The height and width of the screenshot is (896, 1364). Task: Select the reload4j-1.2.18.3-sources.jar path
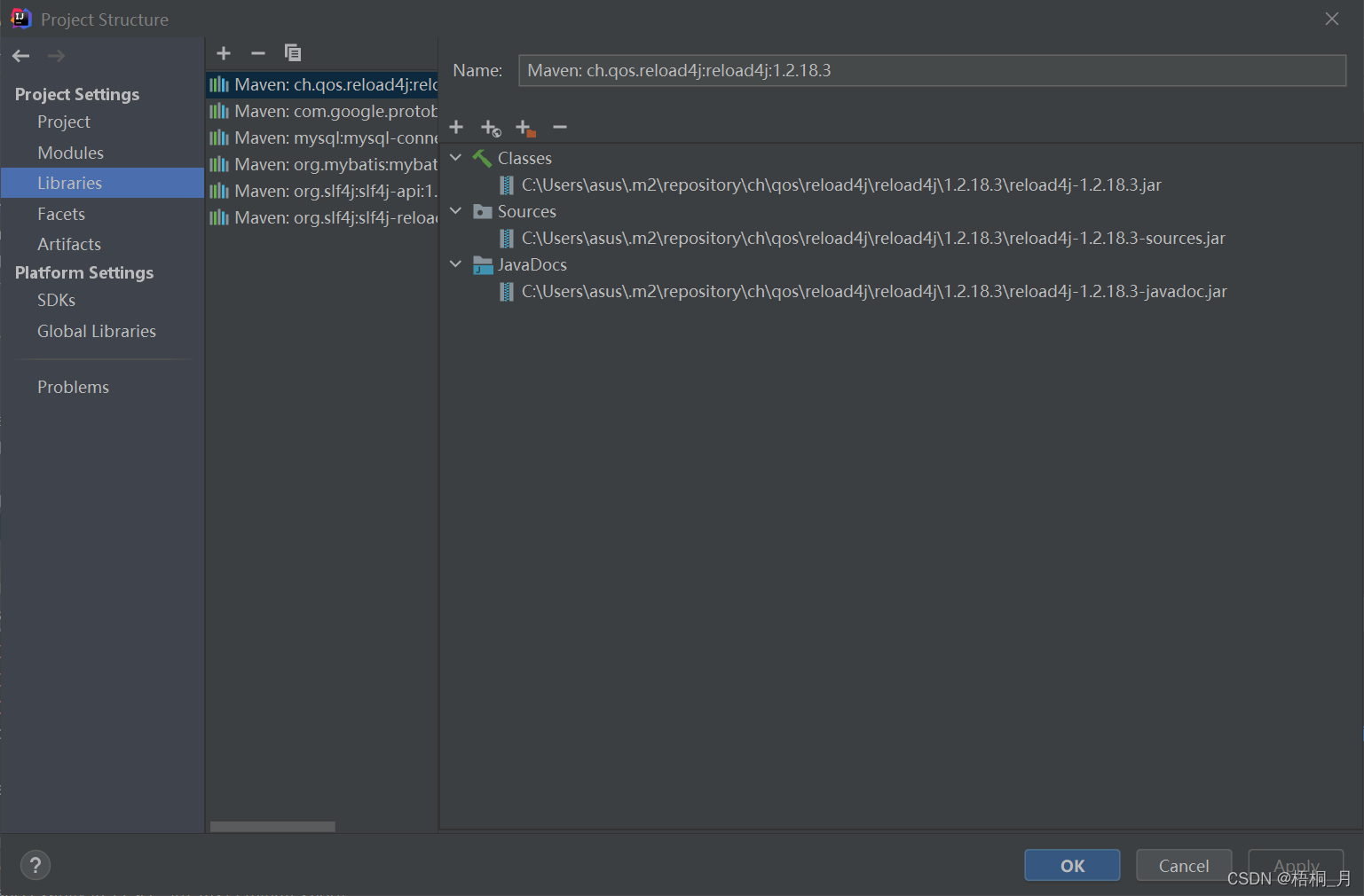coord(873,238)
